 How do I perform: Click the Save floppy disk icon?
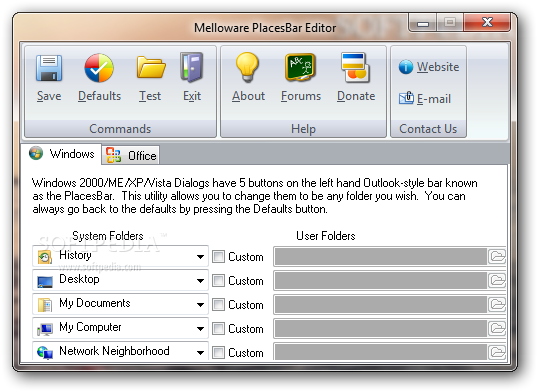(x=49, y=68)
